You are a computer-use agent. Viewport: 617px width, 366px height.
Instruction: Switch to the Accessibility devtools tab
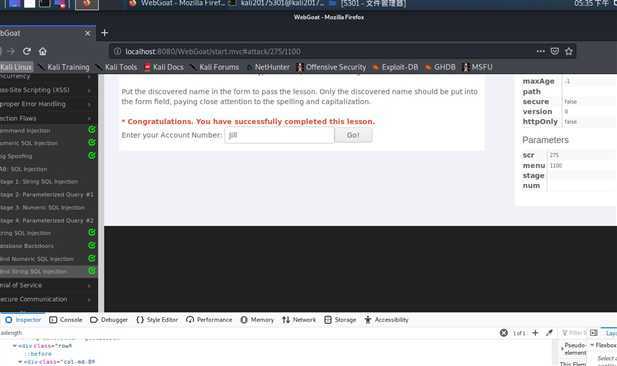click(386, 320)
